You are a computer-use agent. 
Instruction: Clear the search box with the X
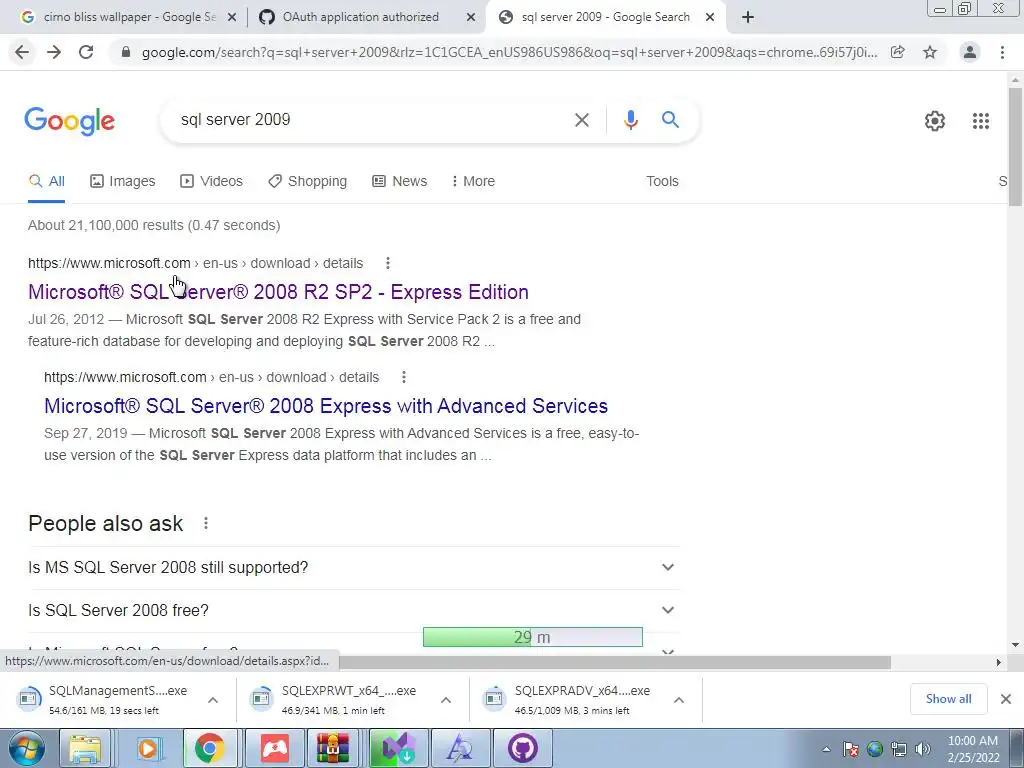point(581,120)
